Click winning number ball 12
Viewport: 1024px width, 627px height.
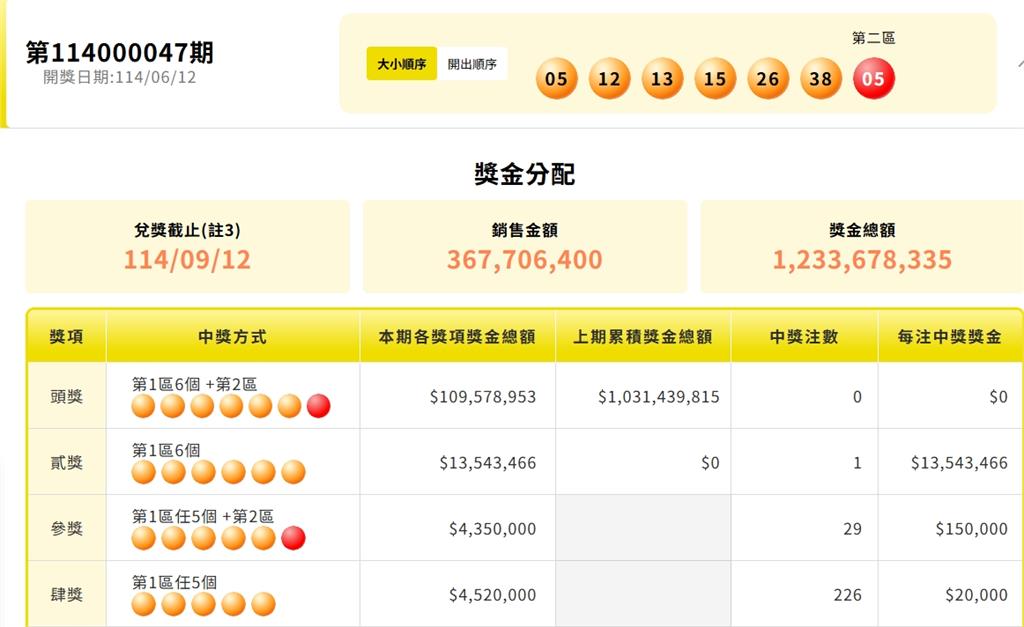click(609, 78)
